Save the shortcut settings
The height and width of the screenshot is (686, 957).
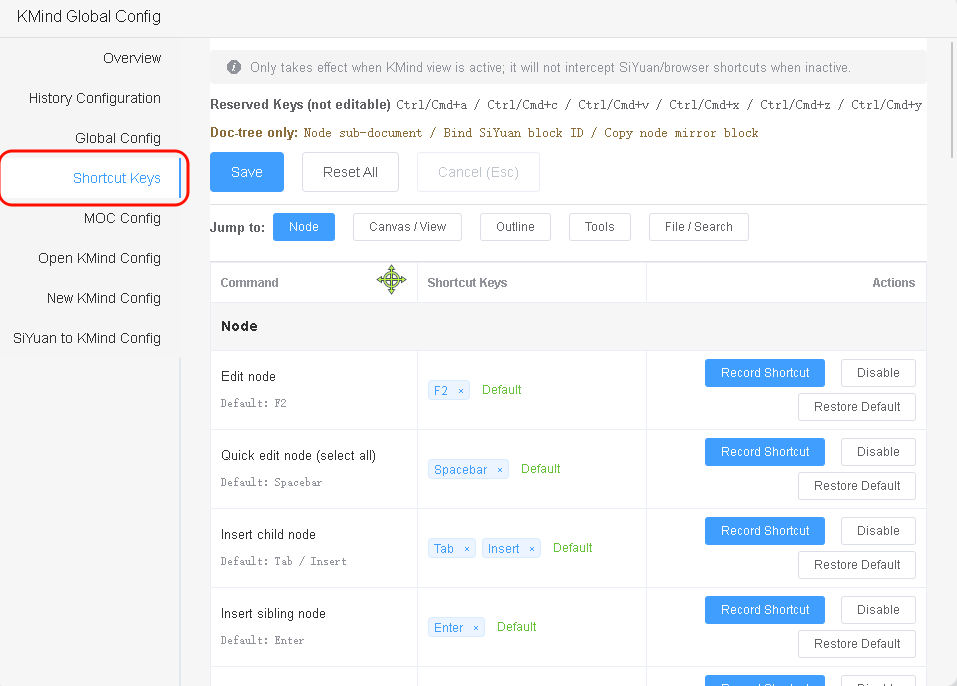coord(247,172)
